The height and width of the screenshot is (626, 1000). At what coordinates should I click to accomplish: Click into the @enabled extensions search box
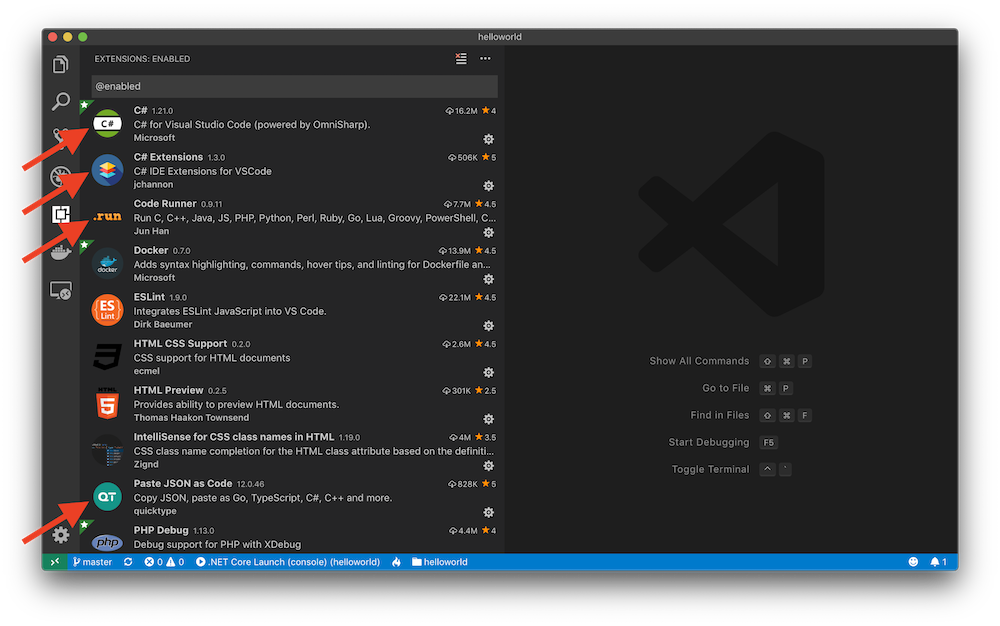point(295,86)
